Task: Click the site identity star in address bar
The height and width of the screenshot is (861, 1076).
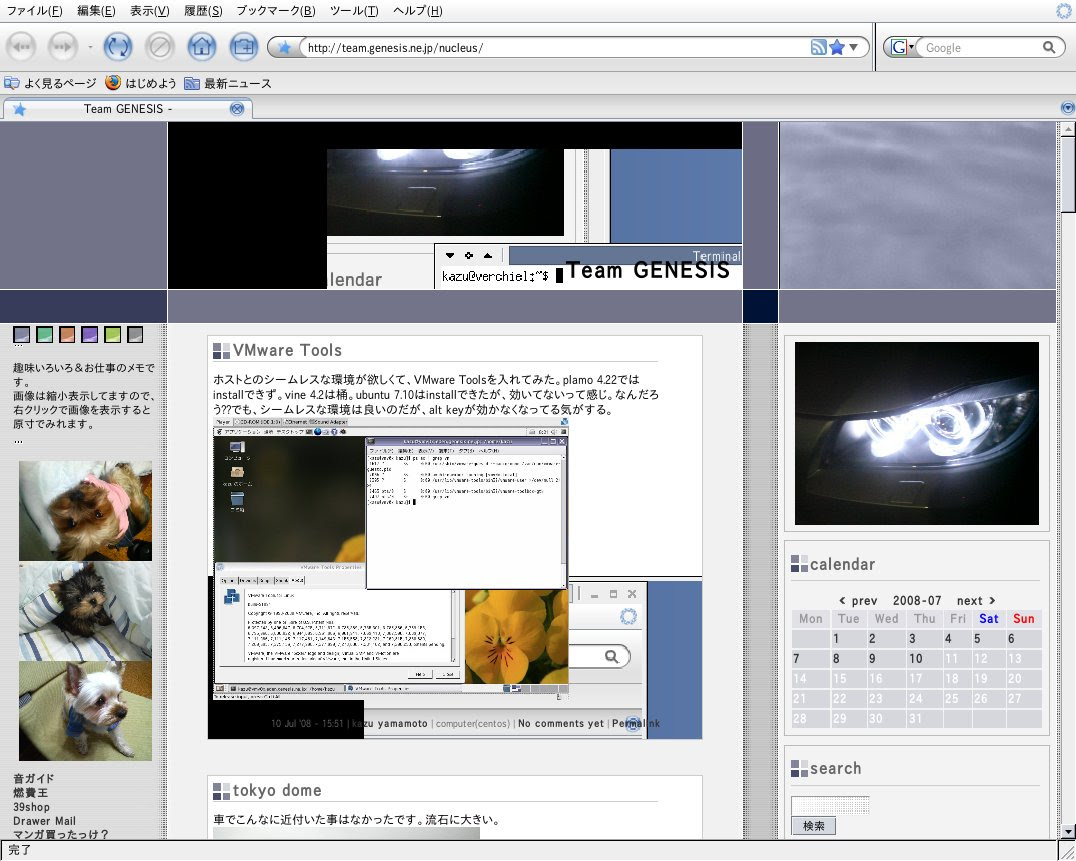Action: [284, 47]
